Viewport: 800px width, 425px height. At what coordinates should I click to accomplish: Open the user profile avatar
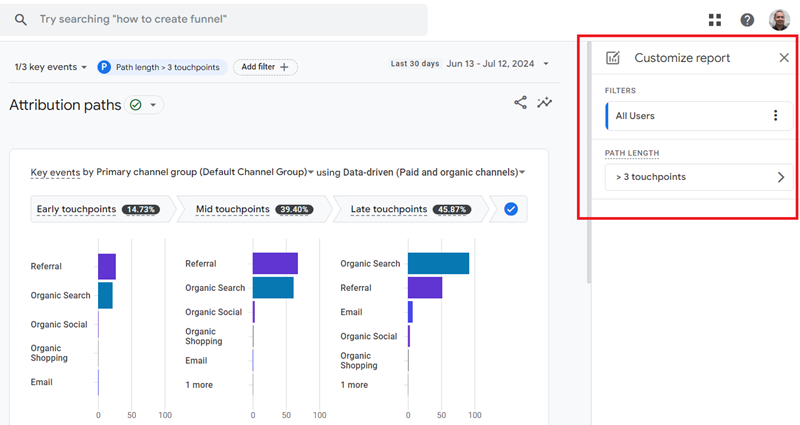(x=779, y=20)
